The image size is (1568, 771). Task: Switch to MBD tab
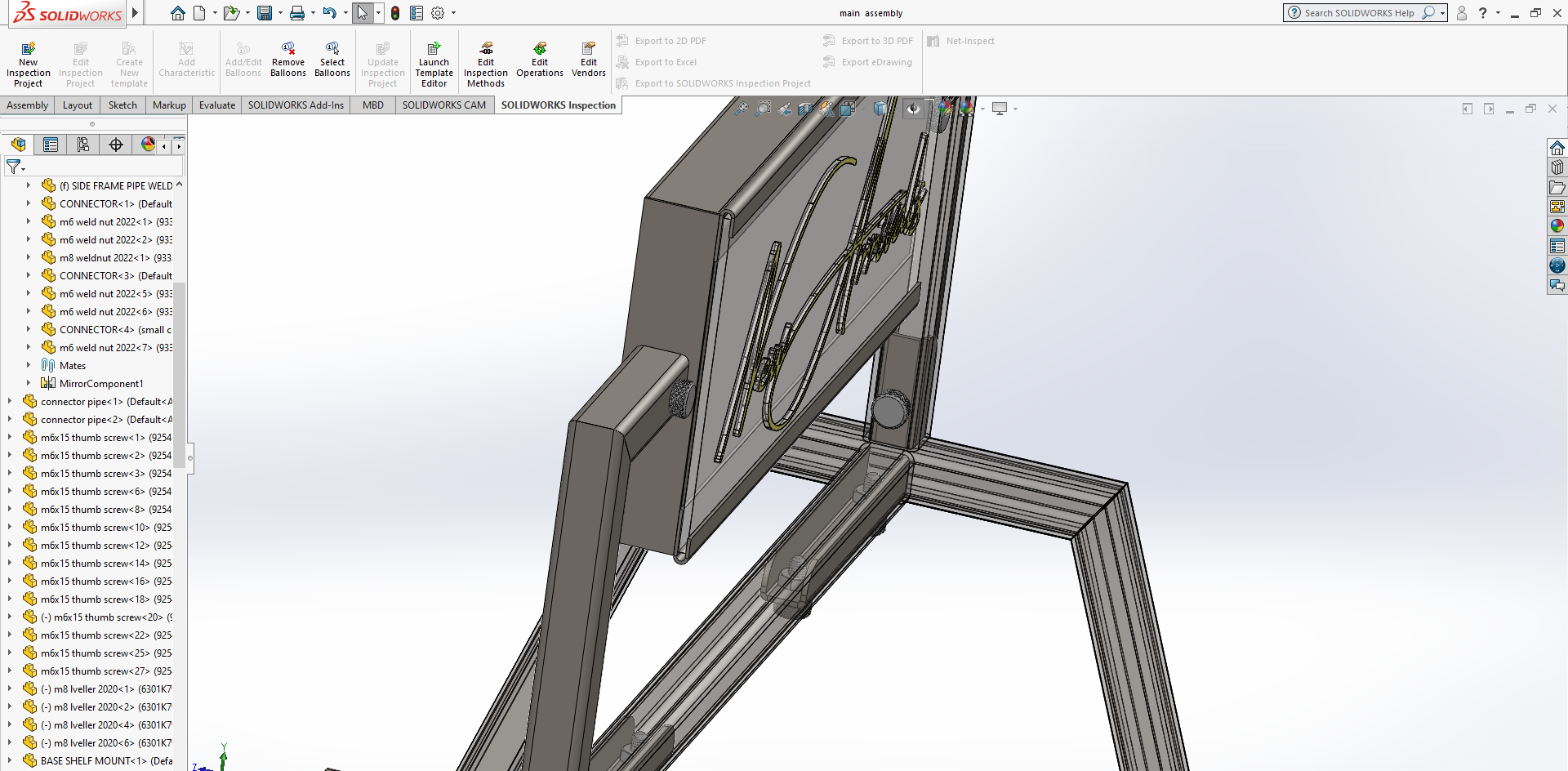373,105
